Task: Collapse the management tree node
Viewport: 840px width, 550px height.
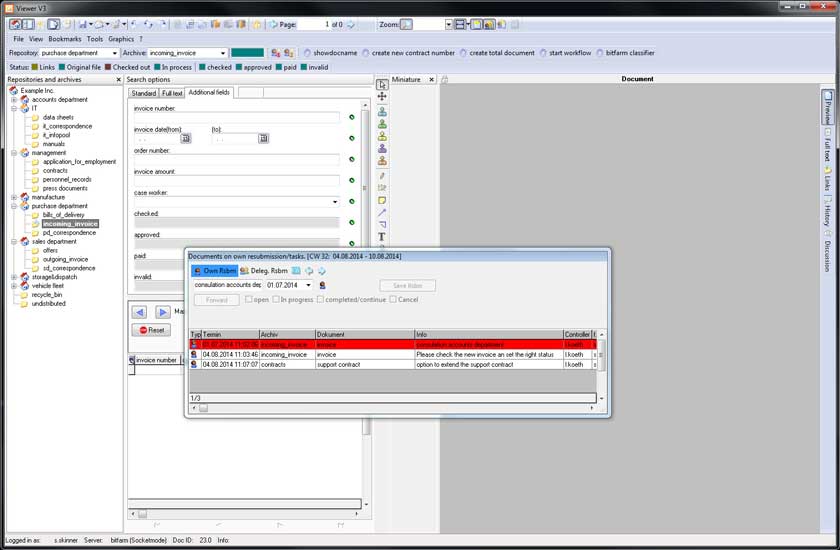Action: [14, 153]
